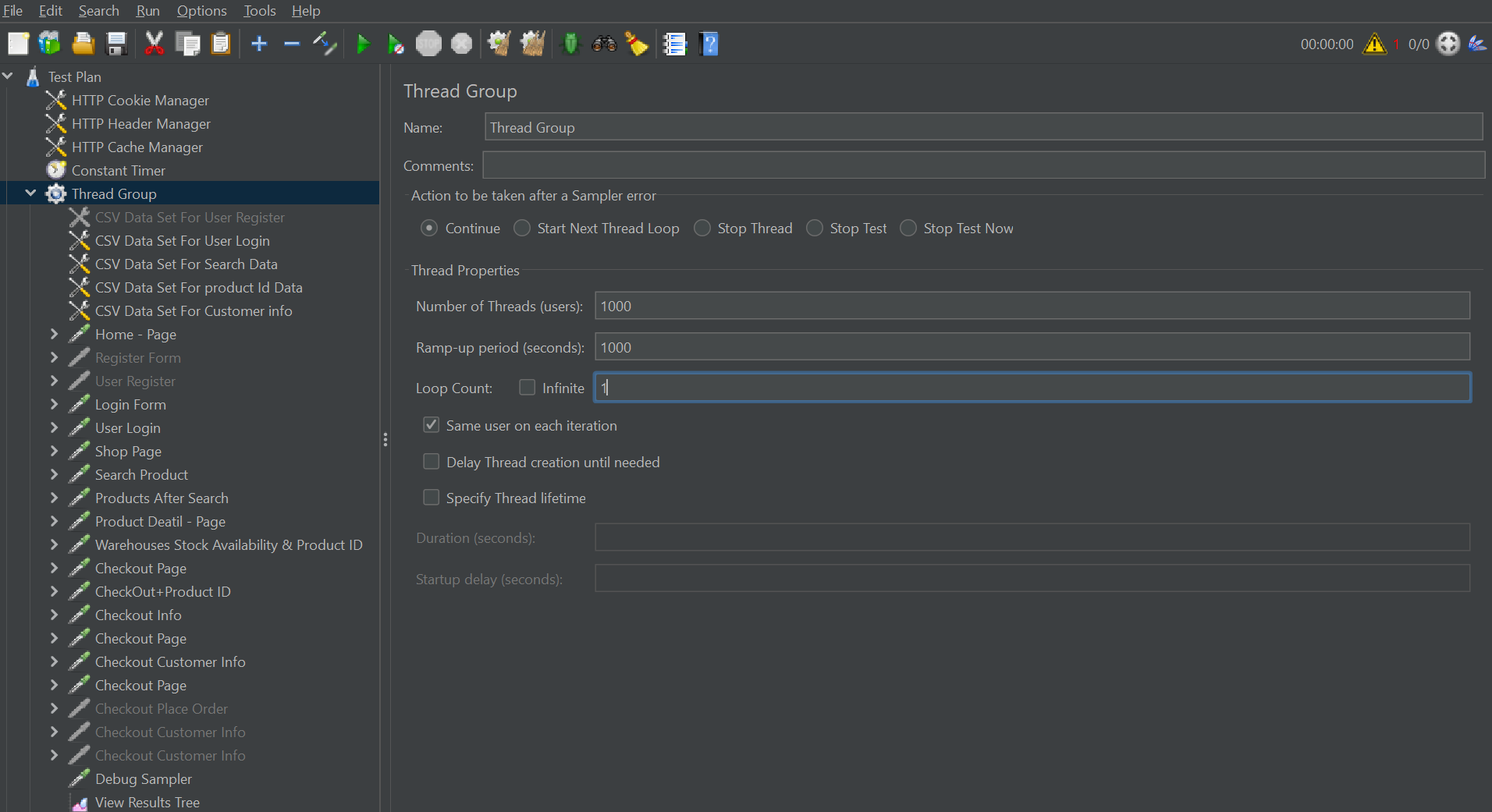The height and width of the screenshot is (812, 1492).
Task: Click the Ramp-up period field
Action: (1032, 347)
